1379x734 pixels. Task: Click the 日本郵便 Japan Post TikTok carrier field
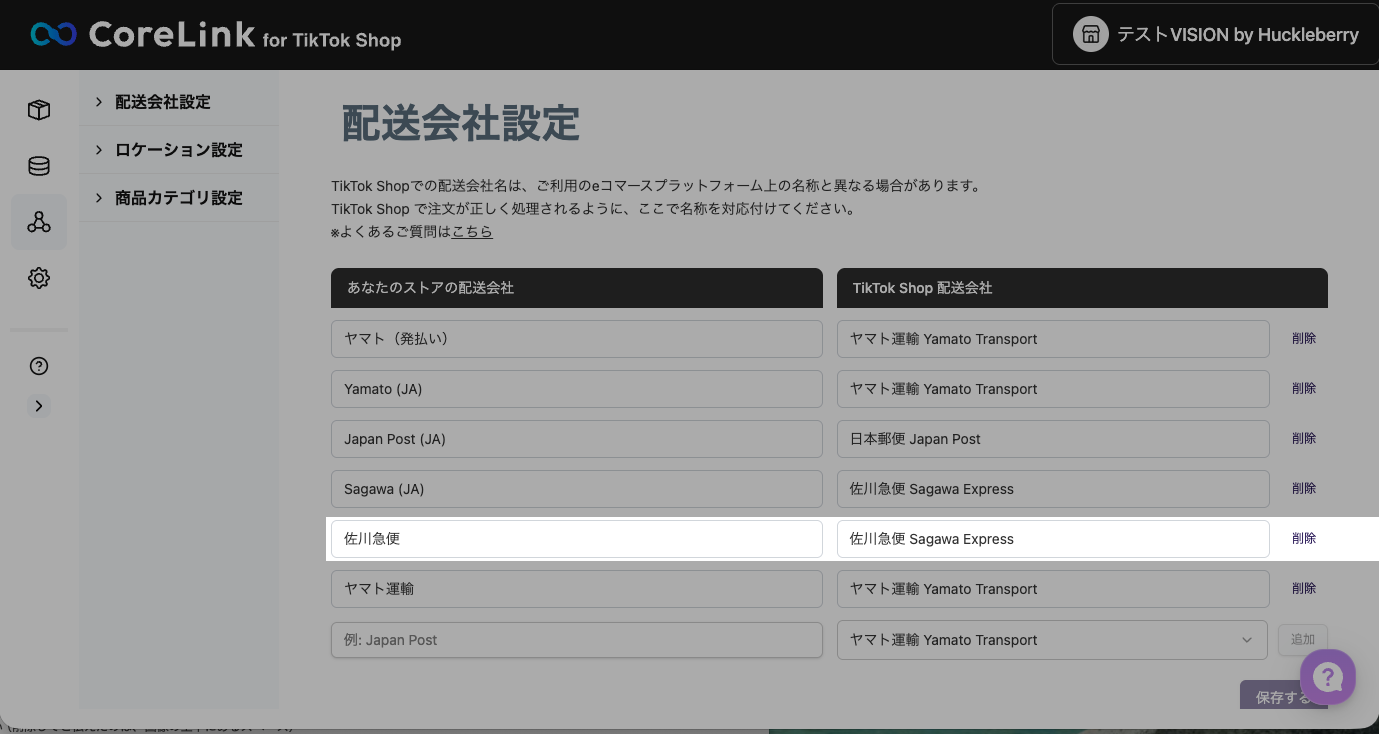pyautogui.click(x=1053, y=439)
